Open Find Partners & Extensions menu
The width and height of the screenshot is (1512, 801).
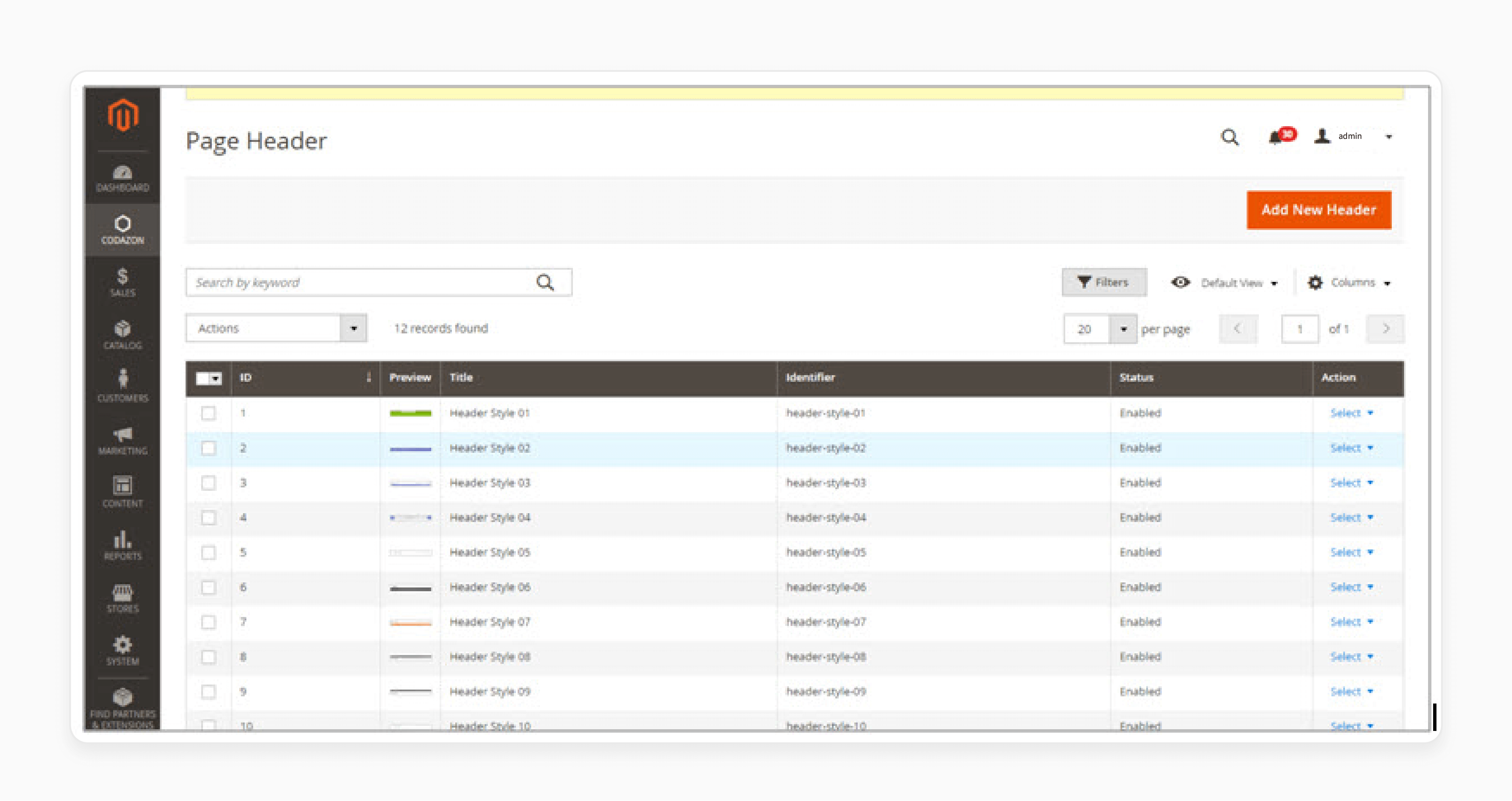123,708
